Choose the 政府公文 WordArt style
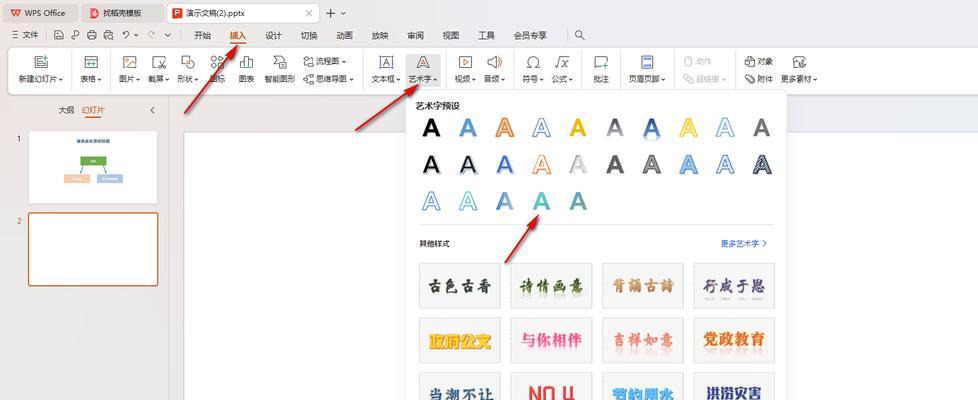The image size is (978, 400). [x=460, y=340]
